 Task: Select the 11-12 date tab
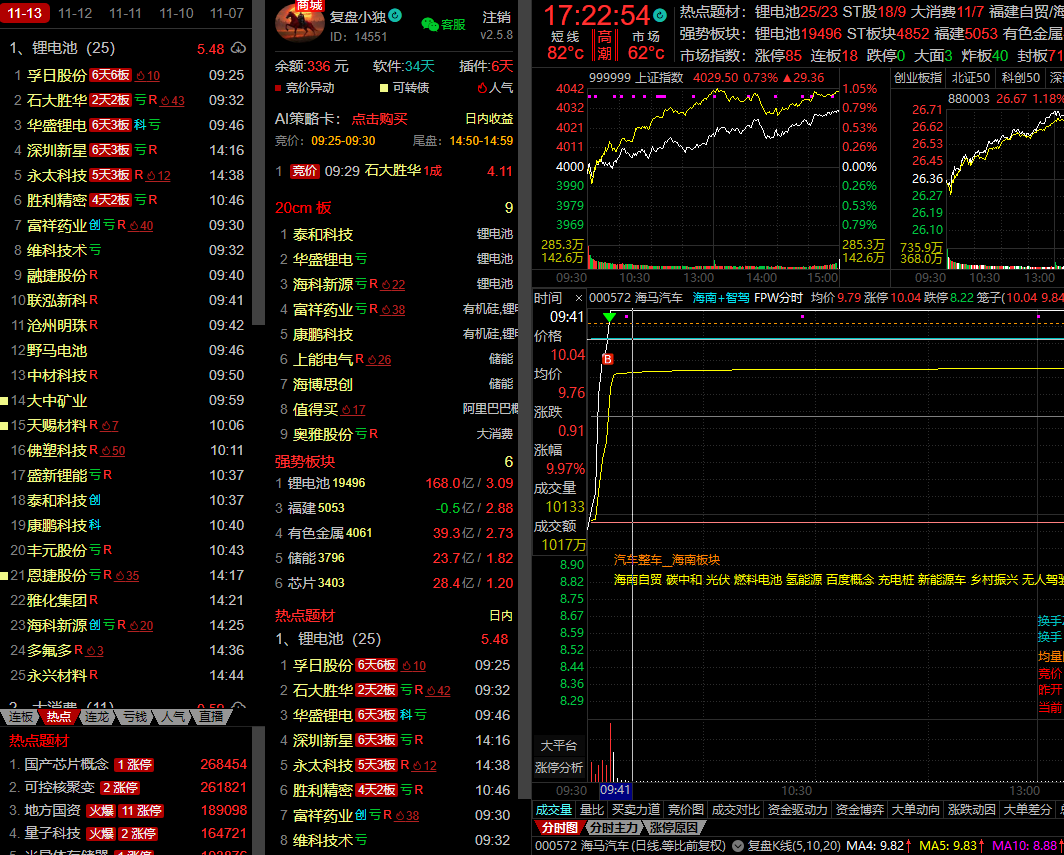pos(76,13)
